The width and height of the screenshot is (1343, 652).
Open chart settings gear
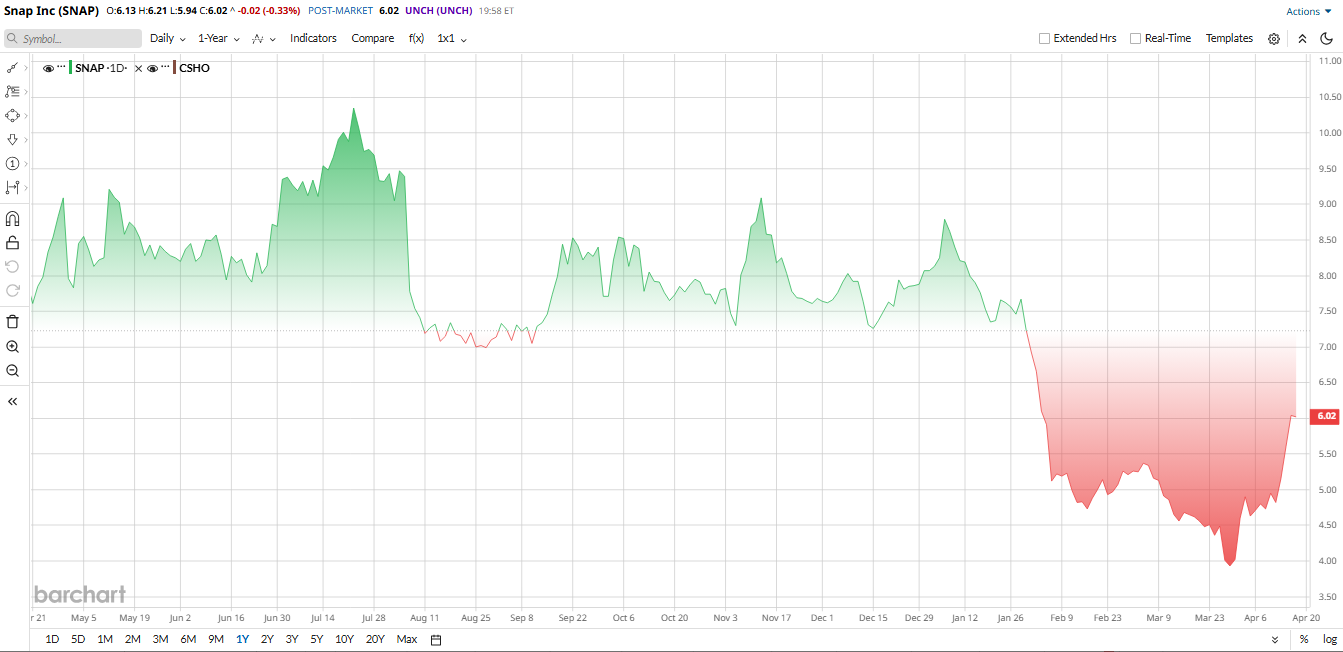1274,38
